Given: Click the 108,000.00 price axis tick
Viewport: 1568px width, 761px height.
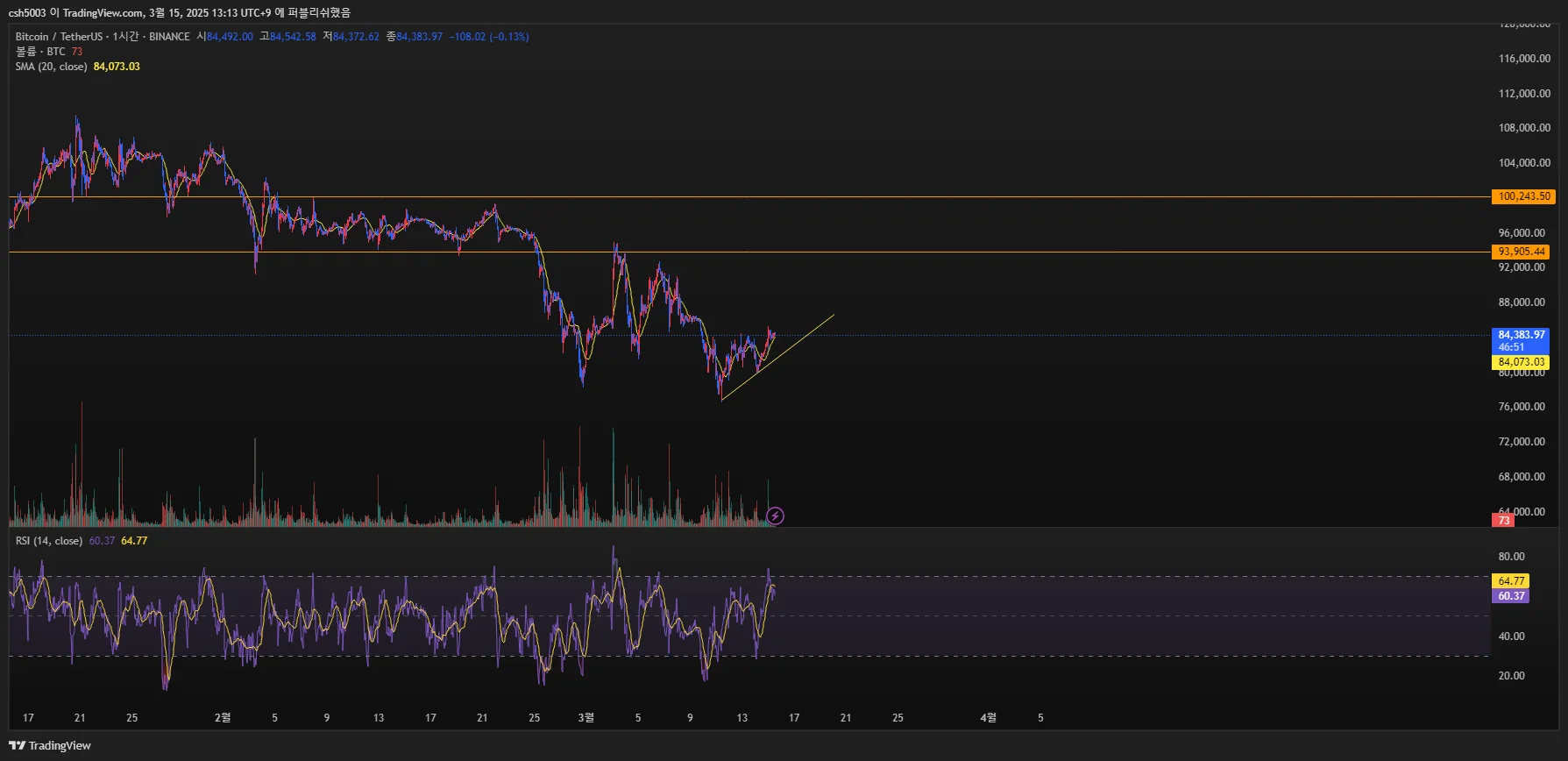Looking at the screenshot, I should pyautogui.click(x=1524, y=128).
